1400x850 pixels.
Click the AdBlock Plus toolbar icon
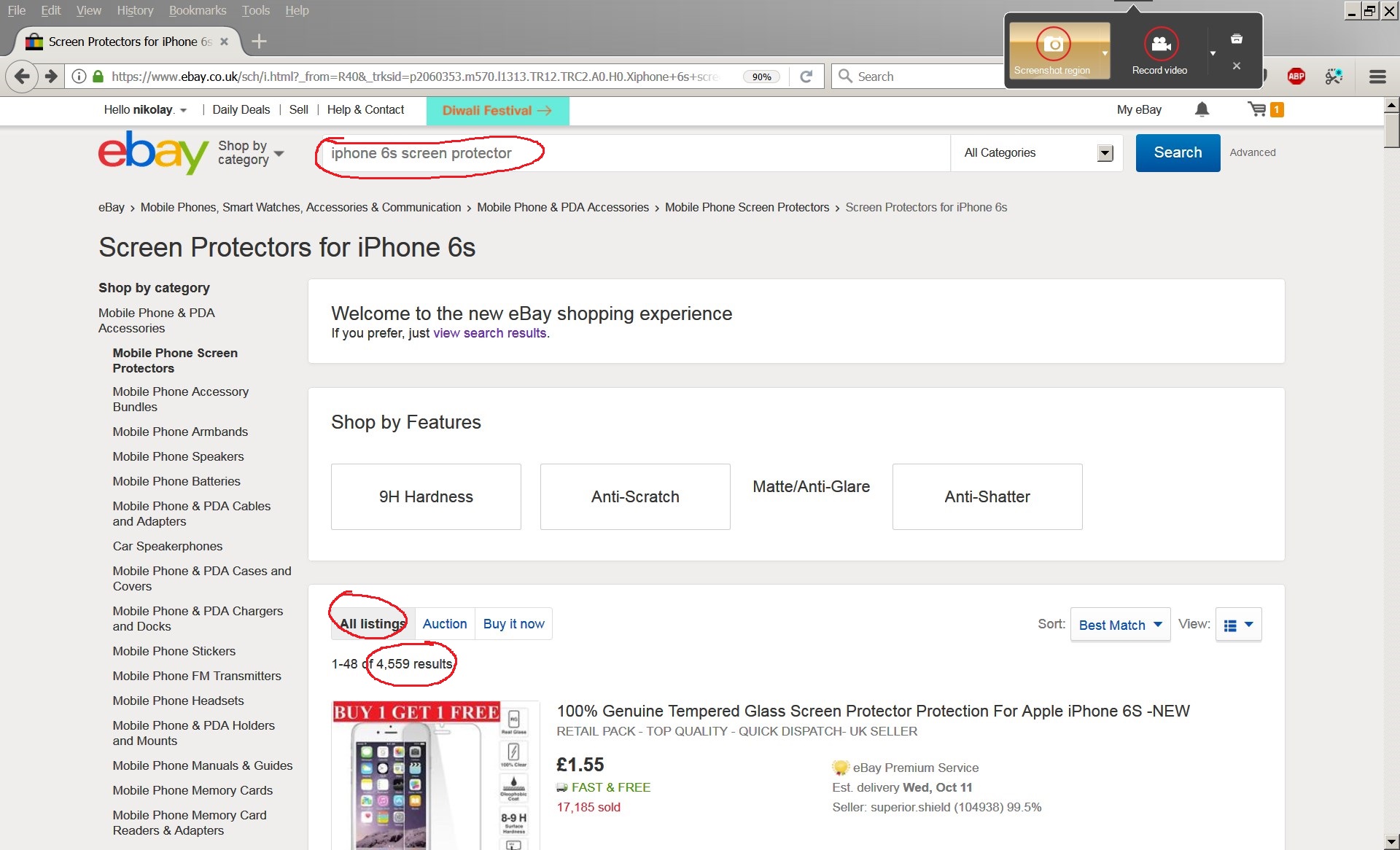(1296, 76)
